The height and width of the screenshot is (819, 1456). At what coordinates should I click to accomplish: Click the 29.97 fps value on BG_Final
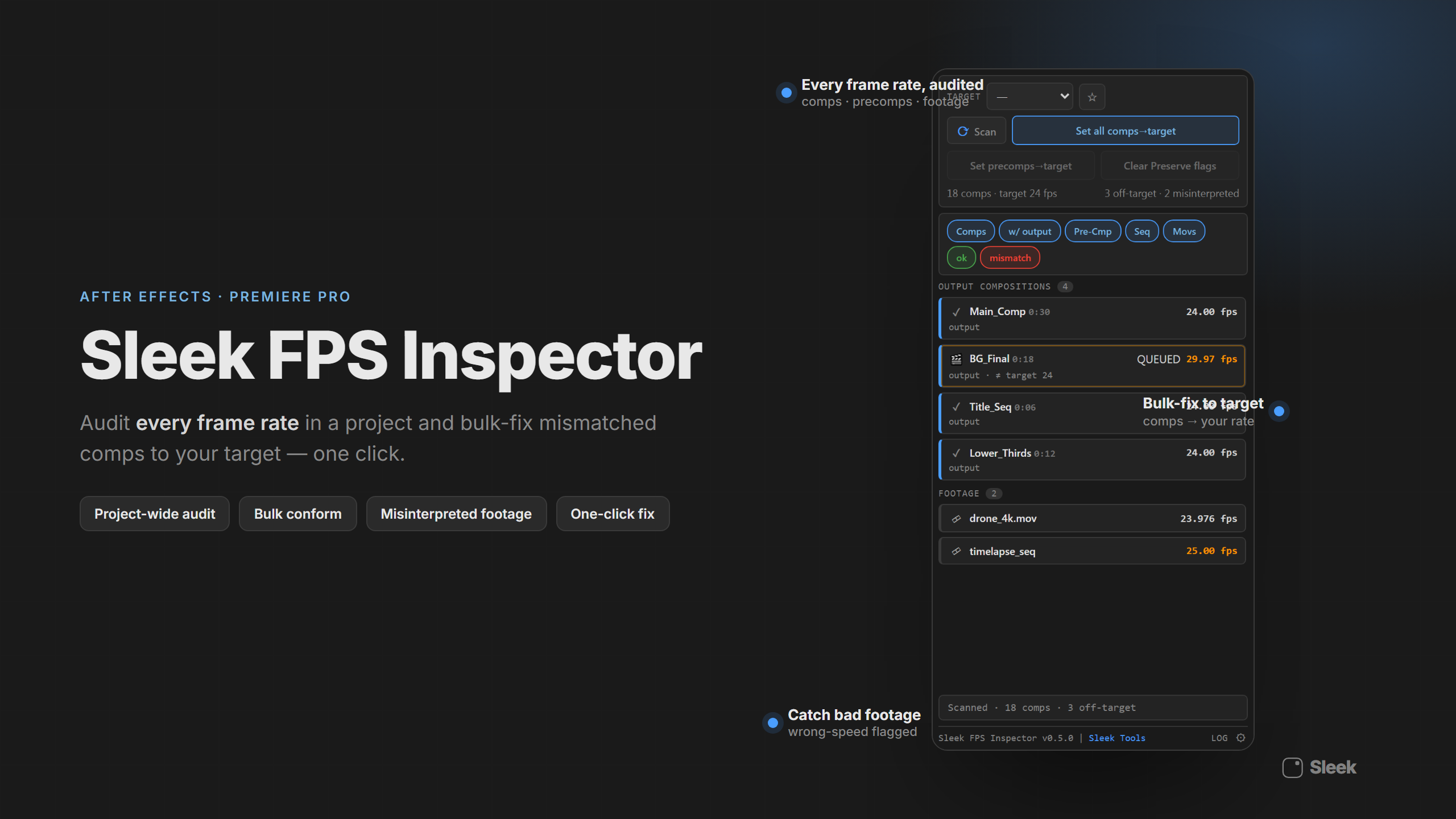[x=1211, y=359]
